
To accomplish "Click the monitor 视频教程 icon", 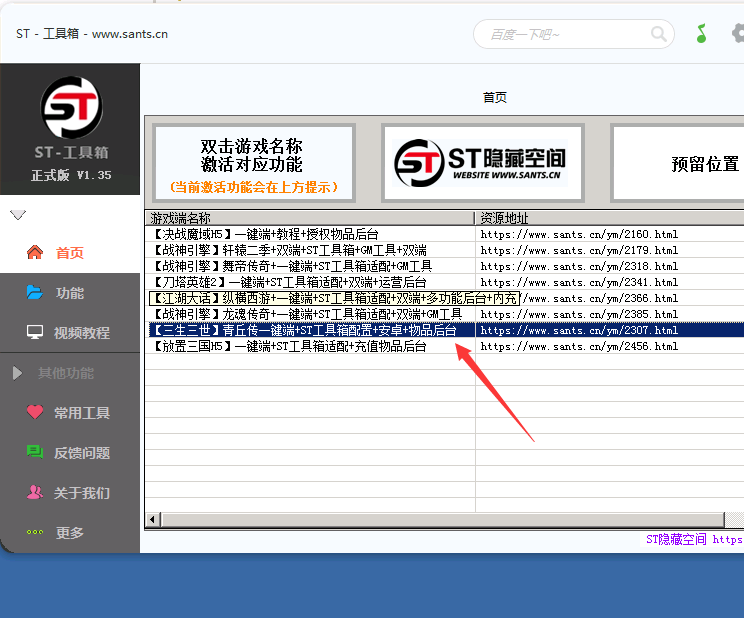I will [x=35, y=332].
